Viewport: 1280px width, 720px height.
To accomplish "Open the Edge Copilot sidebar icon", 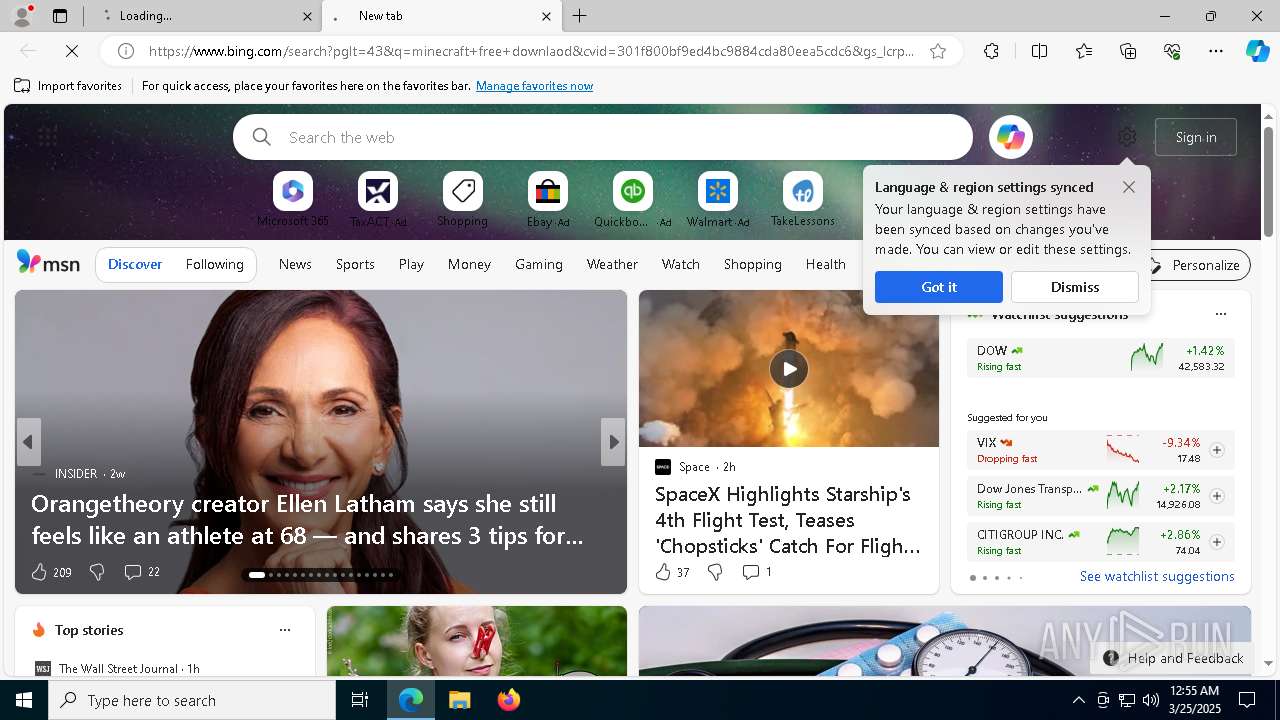I will tap(1257, 51).
